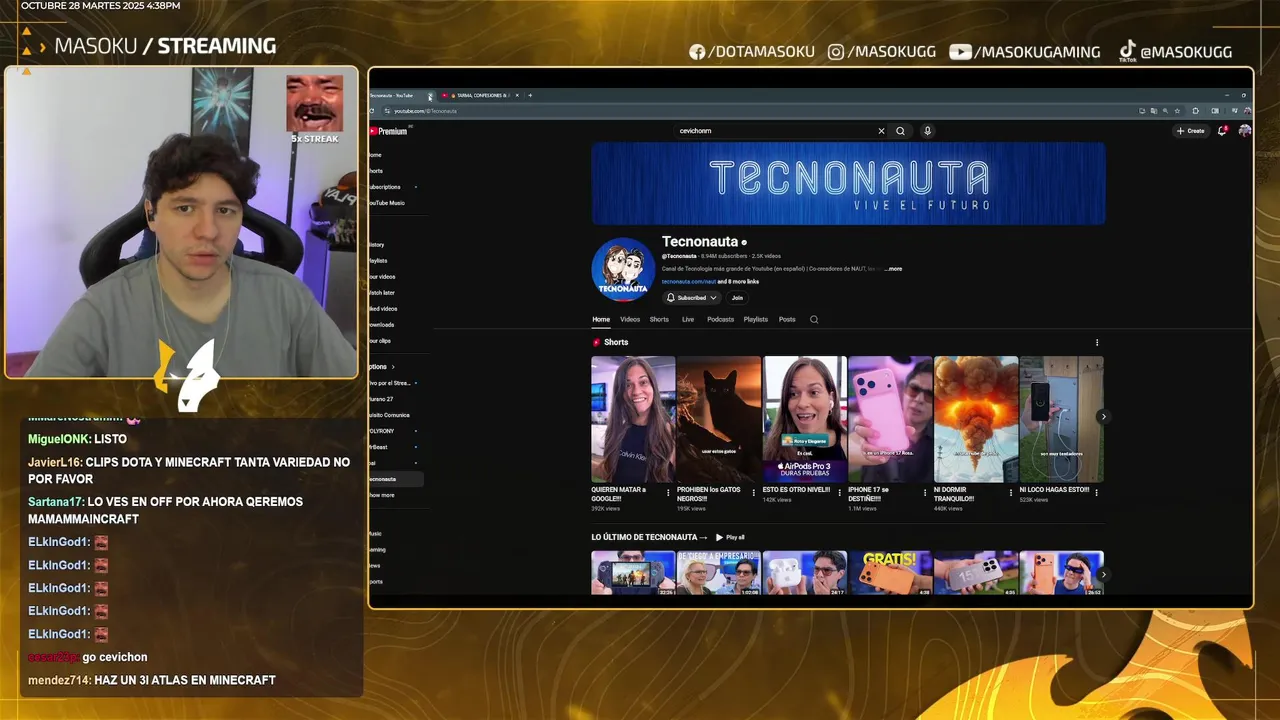Screen dimensions: 1280x720
Task: Click Play all for latest videos
Action: [x=730, y=538]
